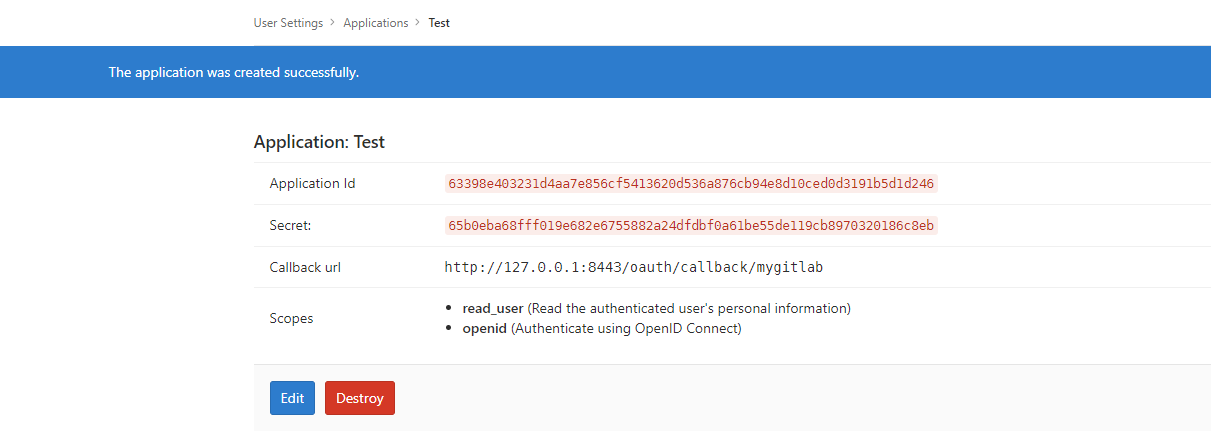Click the Application: Test heading
Image resolution: width=1211 pixels, height=435 pixels.
pos(319,142)
